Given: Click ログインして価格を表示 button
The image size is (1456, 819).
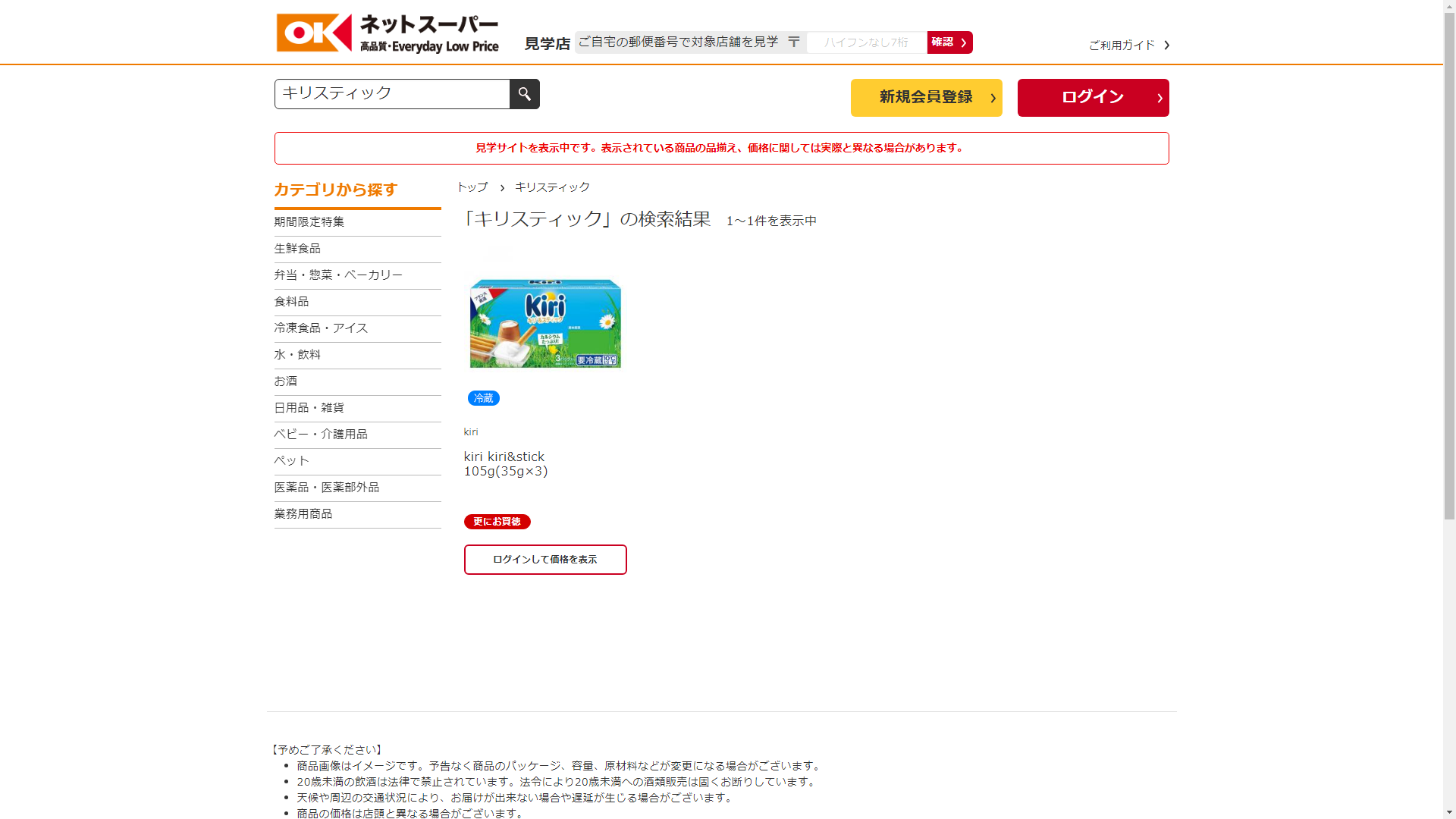Looking at the screenshot, I should tap(544, 560).
